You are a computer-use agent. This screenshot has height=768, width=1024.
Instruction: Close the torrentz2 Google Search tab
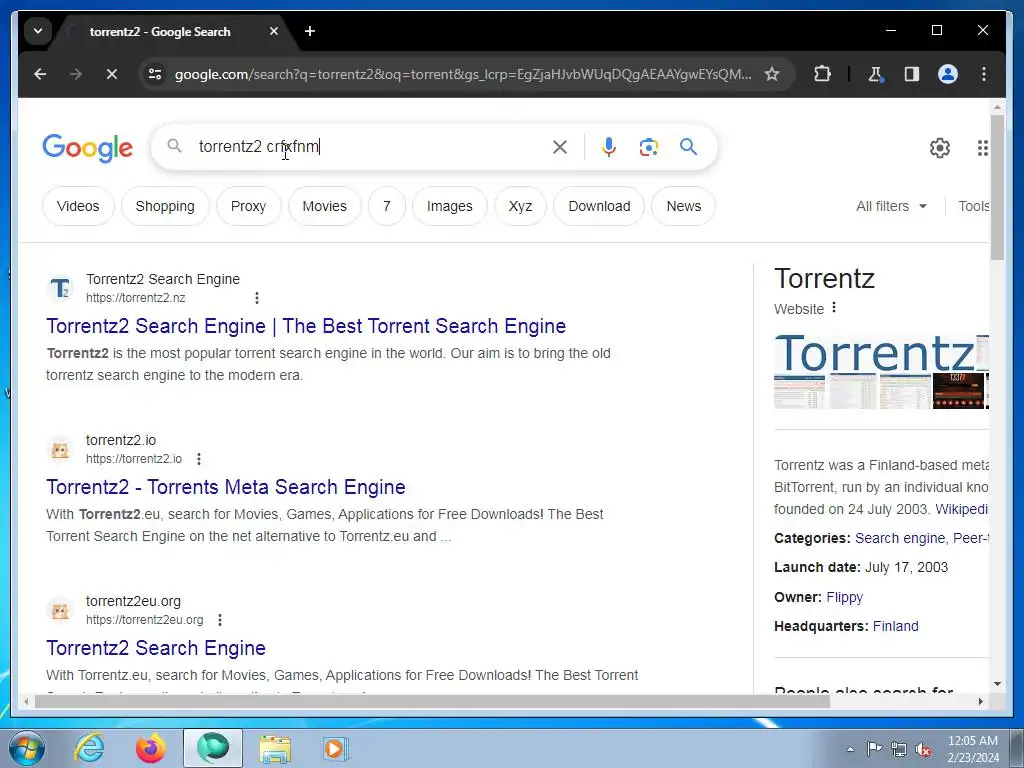pyautogui.click(x=274, y=31)
